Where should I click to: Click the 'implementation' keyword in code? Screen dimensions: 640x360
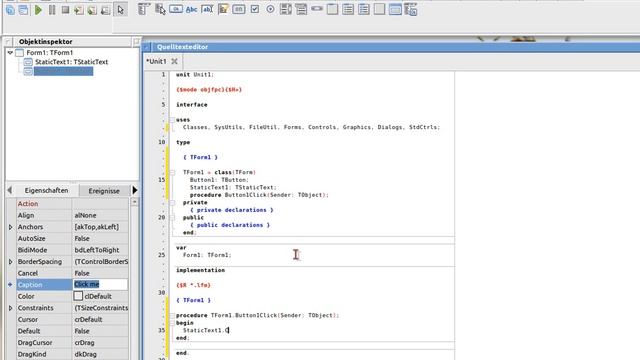coord(200,270)
